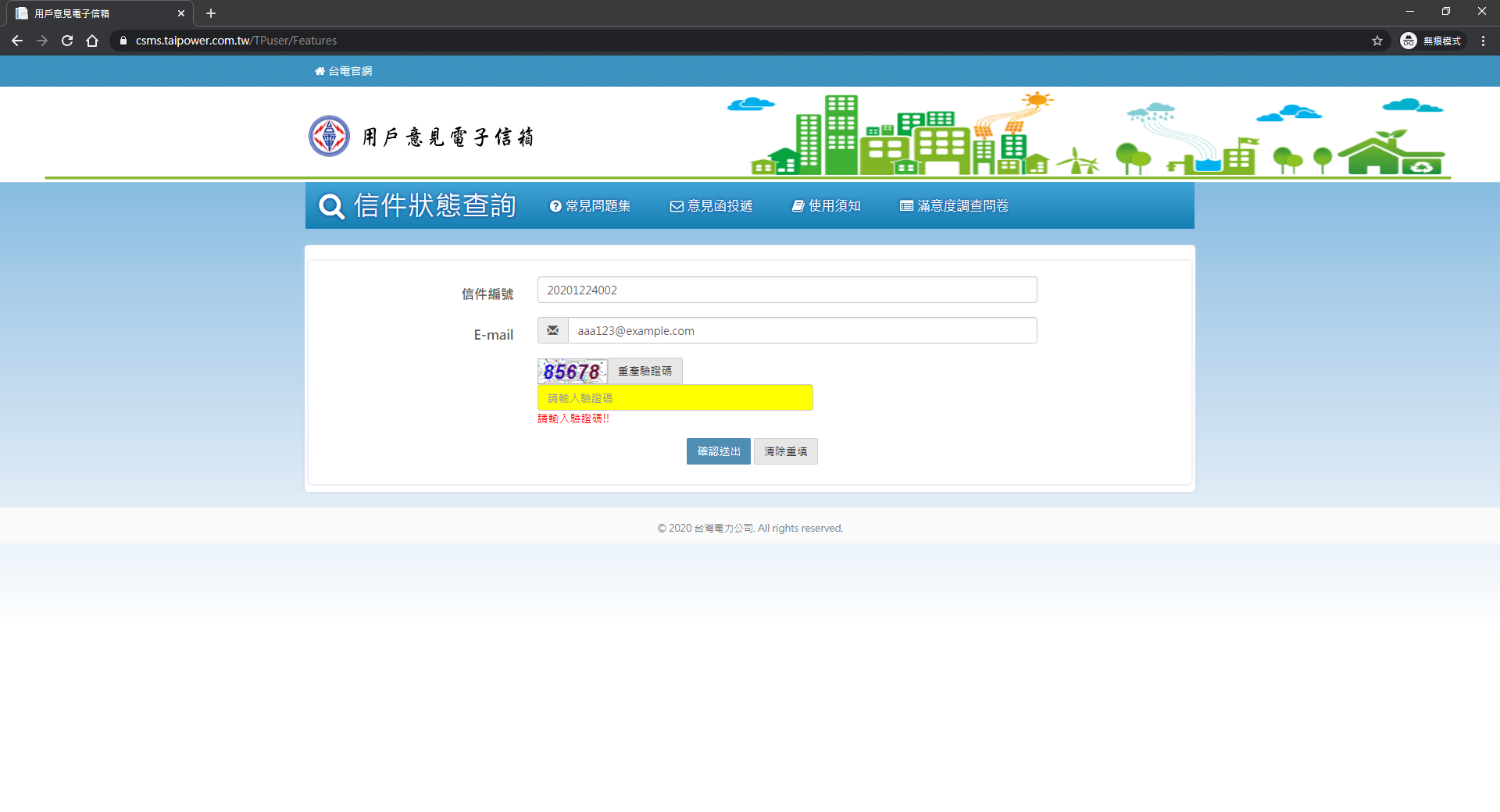Click red 請輸入驗證碼!! error text

(x=573, y=418)
